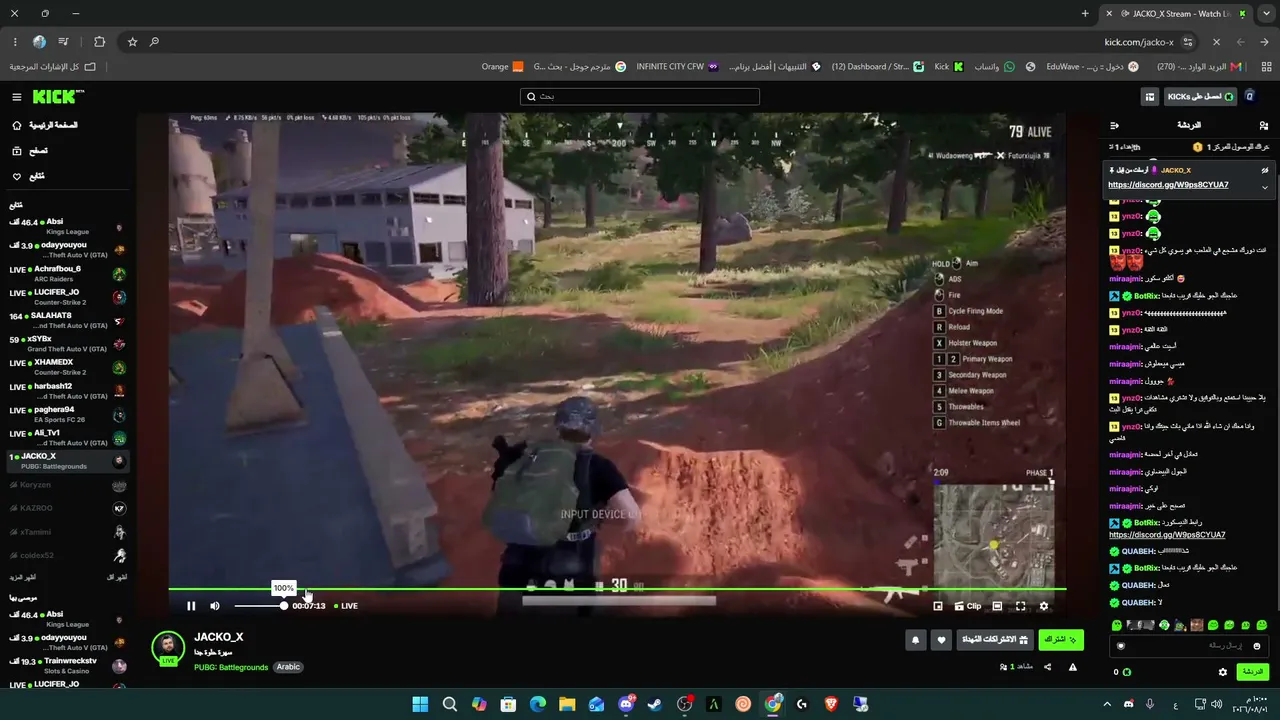Open Achrafbou_6 ARC Raiders channel
The image size is (1280, 720).
click(66, 274)
